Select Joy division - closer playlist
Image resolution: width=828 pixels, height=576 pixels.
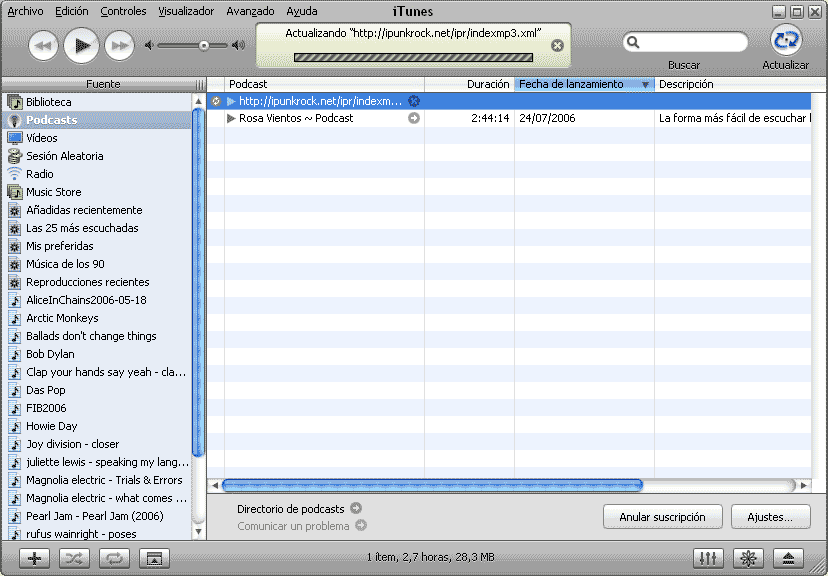tap(98, 443)
